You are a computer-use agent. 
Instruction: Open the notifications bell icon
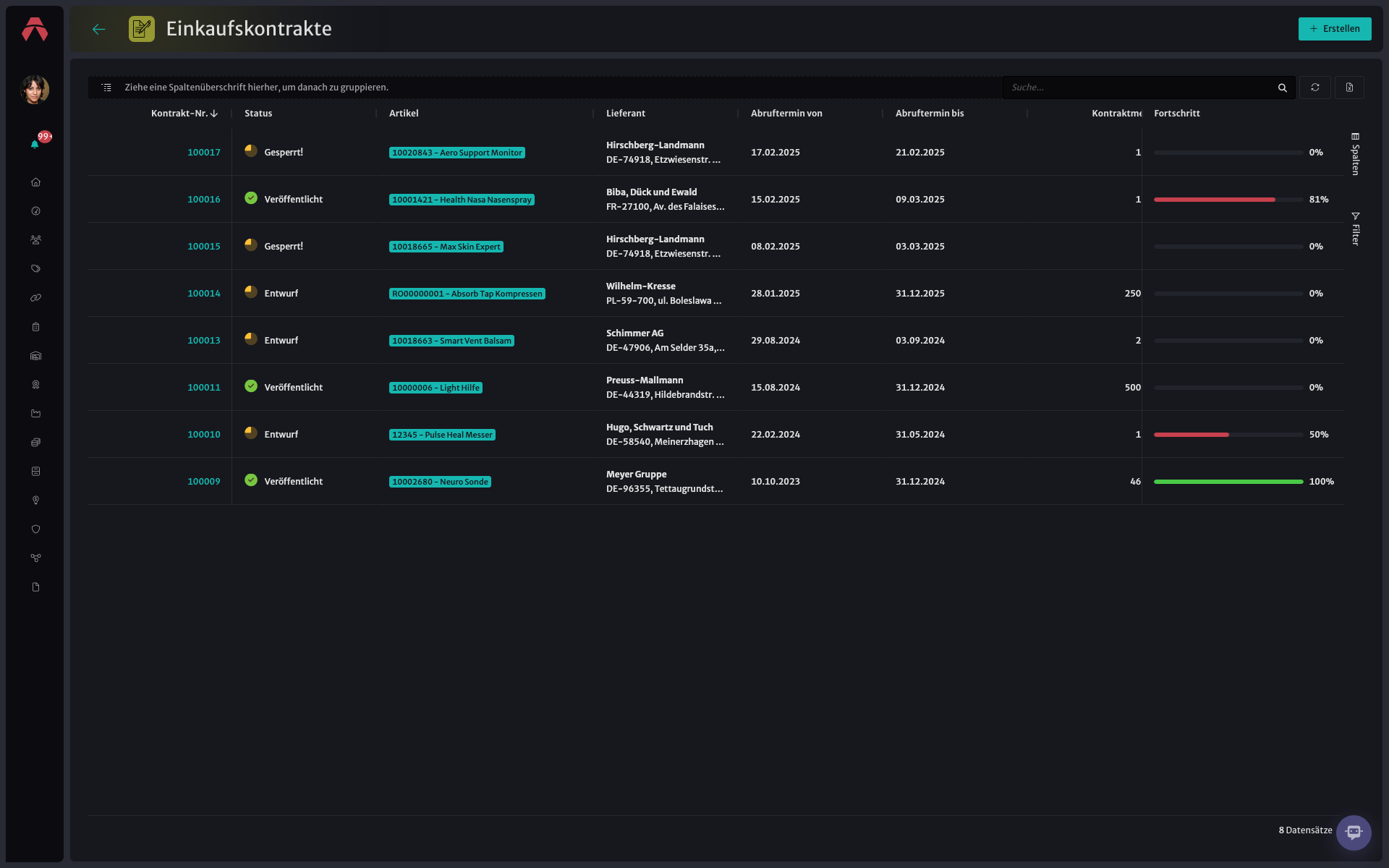tap(35, 144)
